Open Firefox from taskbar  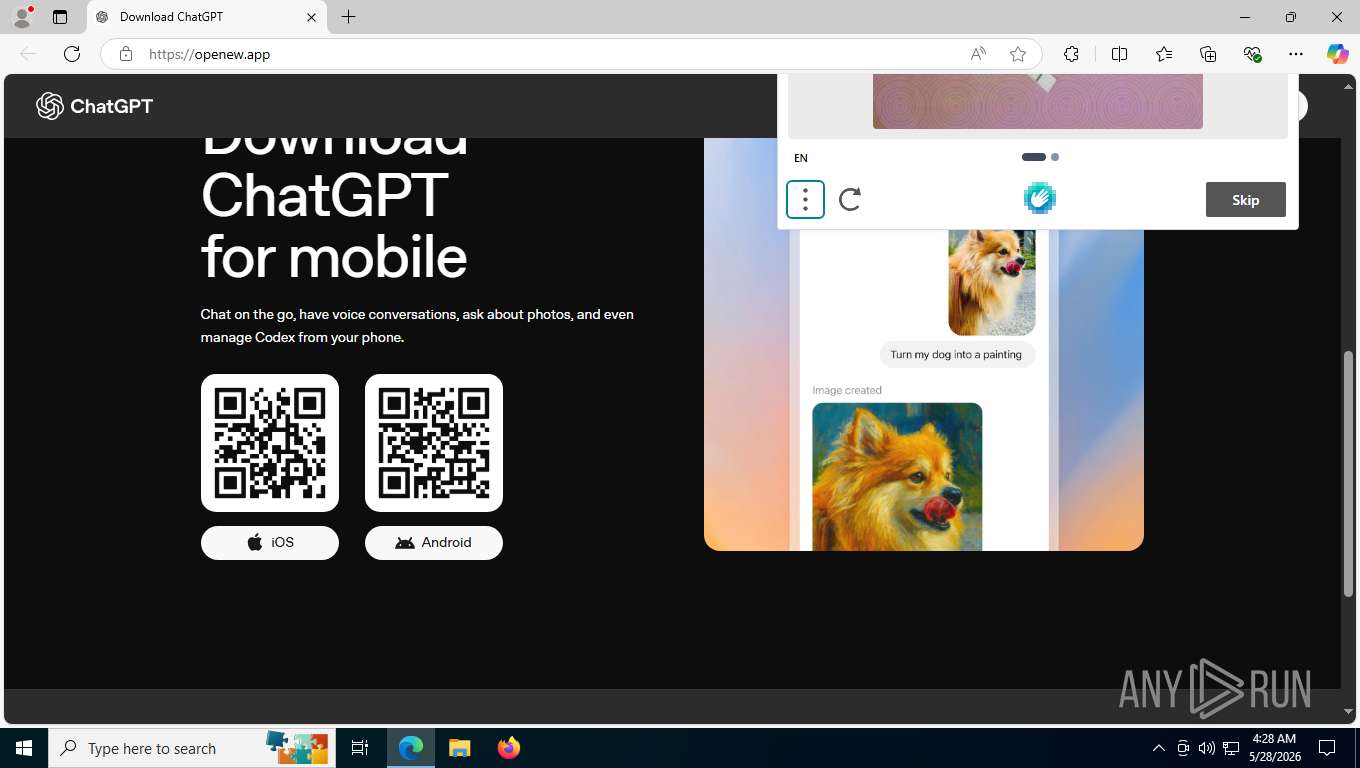[x=509, y=748]
